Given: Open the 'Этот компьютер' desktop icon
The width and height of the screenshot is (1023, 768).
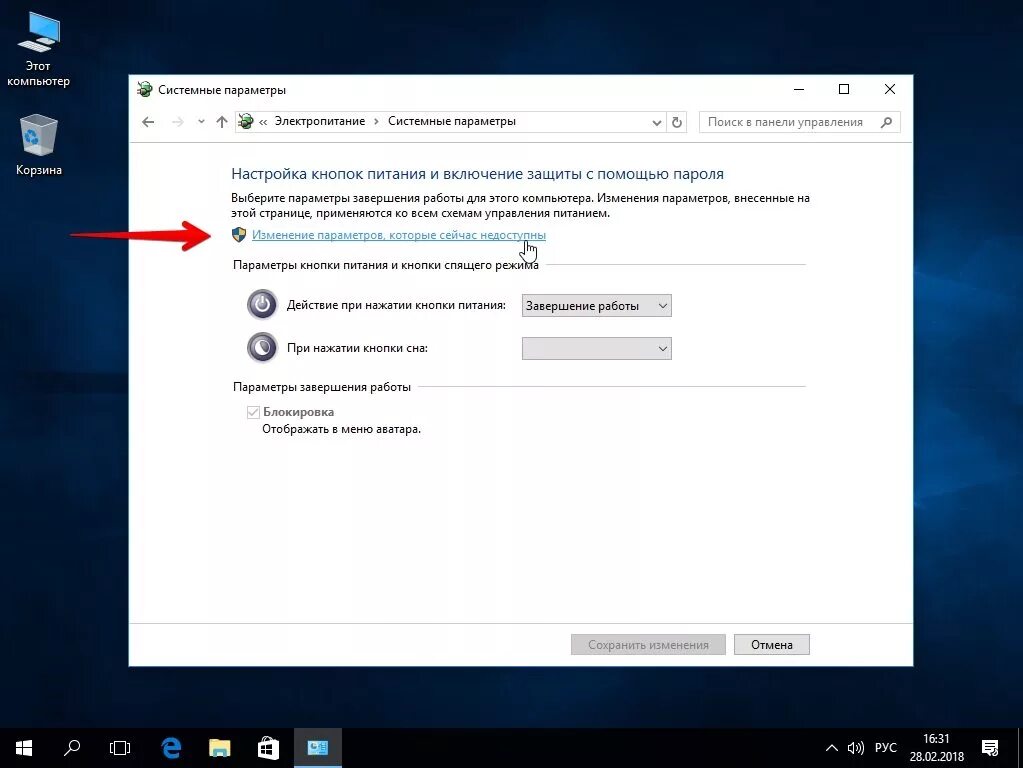Looking at the screenshot, I should (38, 50).
